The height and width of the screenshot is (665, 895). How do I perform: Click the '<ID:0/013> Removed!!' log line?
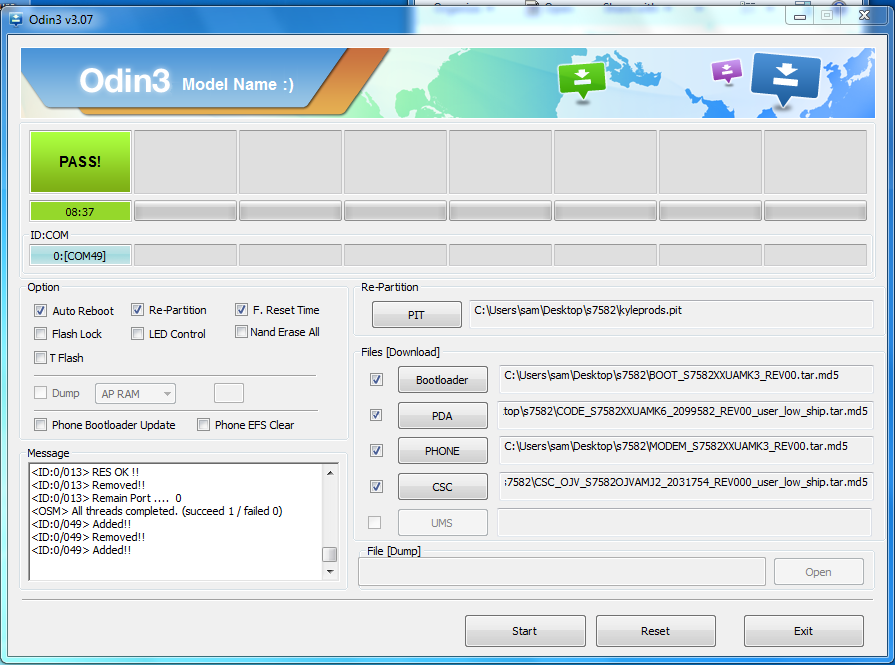pyautogui.click(x=88, y=485)
